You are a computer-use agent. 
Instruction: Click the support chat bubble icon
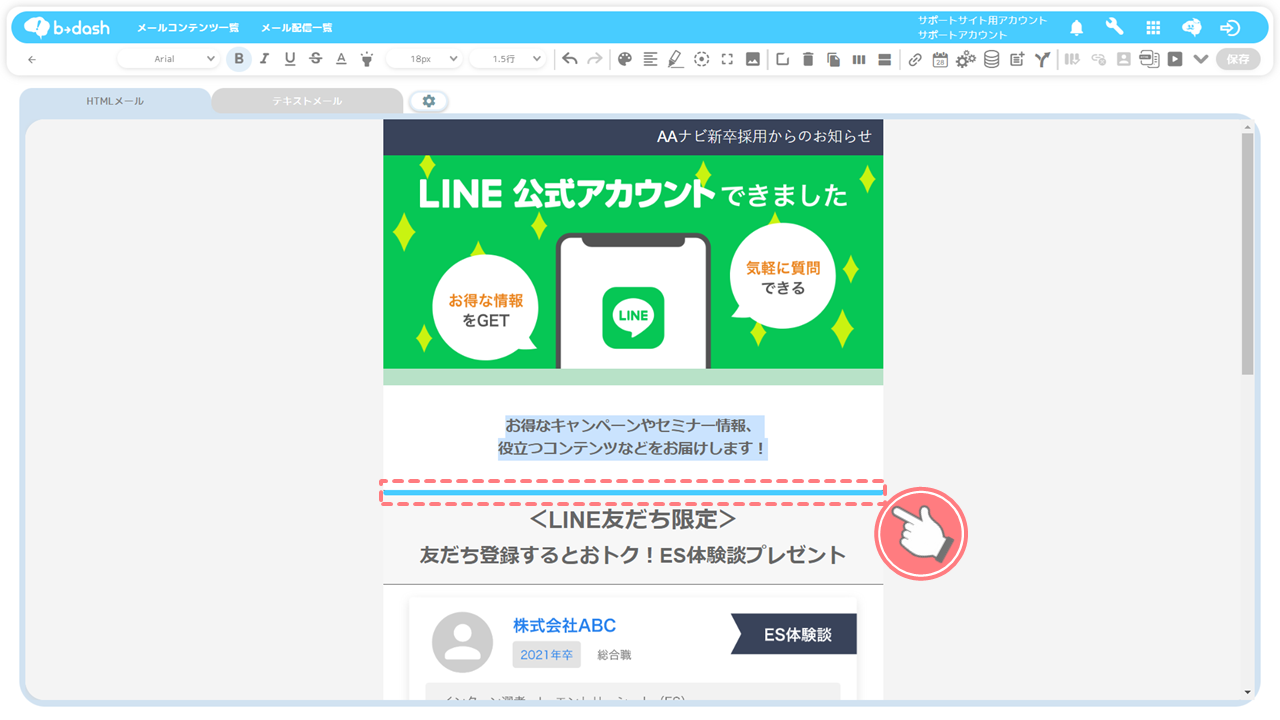click(x=1191, y=28)
